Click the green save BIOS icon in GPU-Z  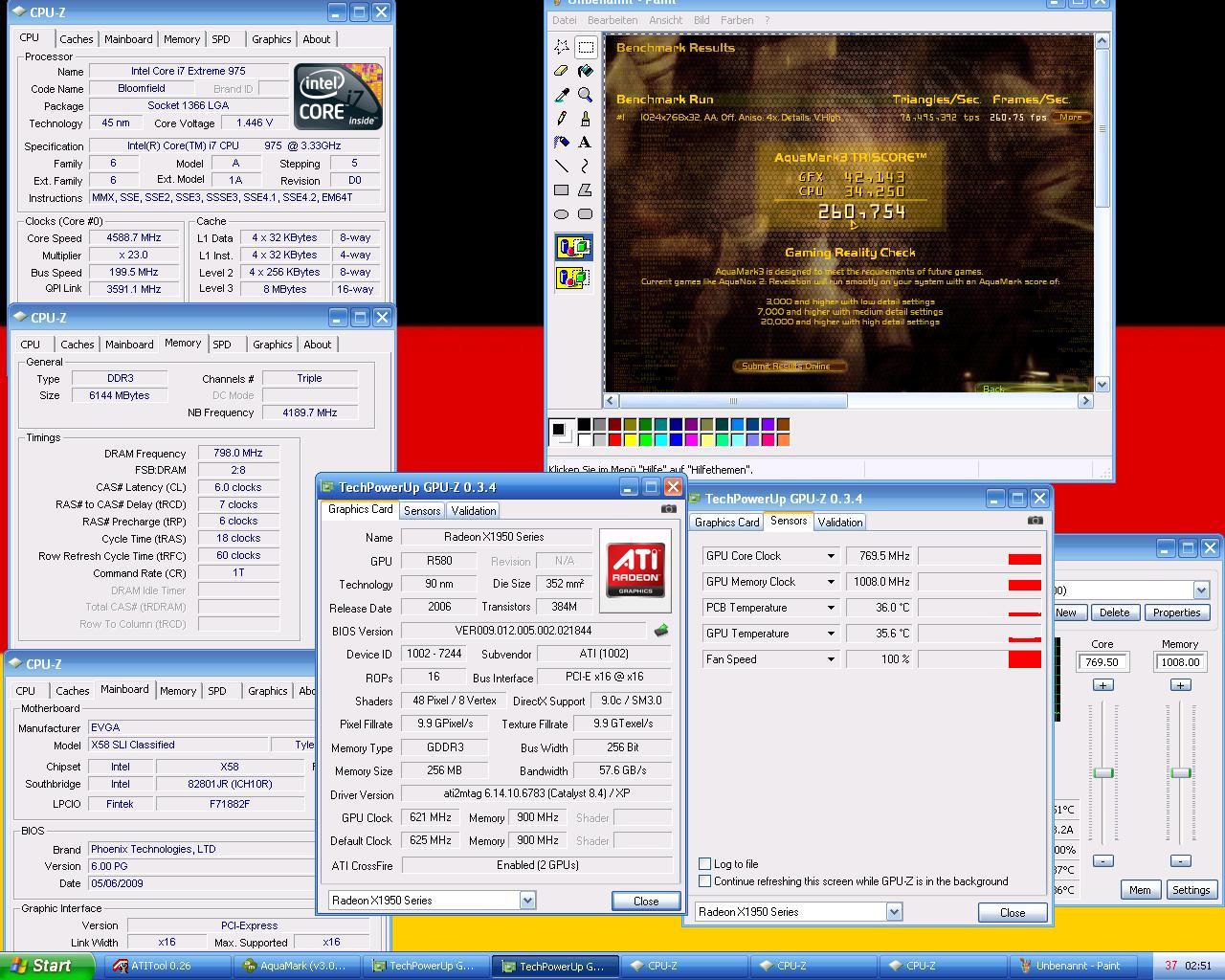pyautogui.click(x=660, y=631)
